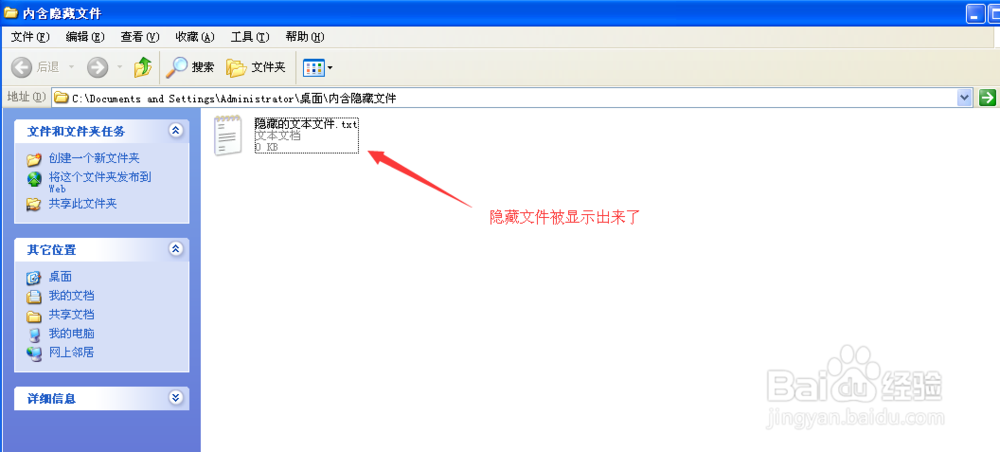The height and width of the screenshot is (452, 1000).
Task: Minimize the 内含隐藏文件 window
Action: [x=974, y=13]
